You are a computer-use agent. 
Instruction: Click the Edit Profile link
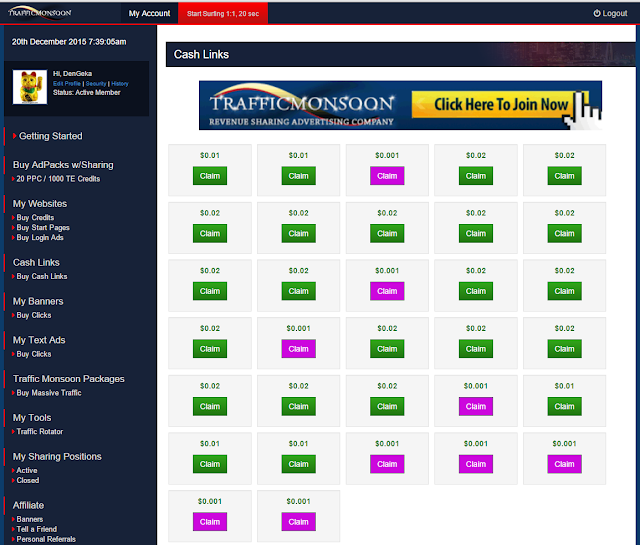[67, 83]
